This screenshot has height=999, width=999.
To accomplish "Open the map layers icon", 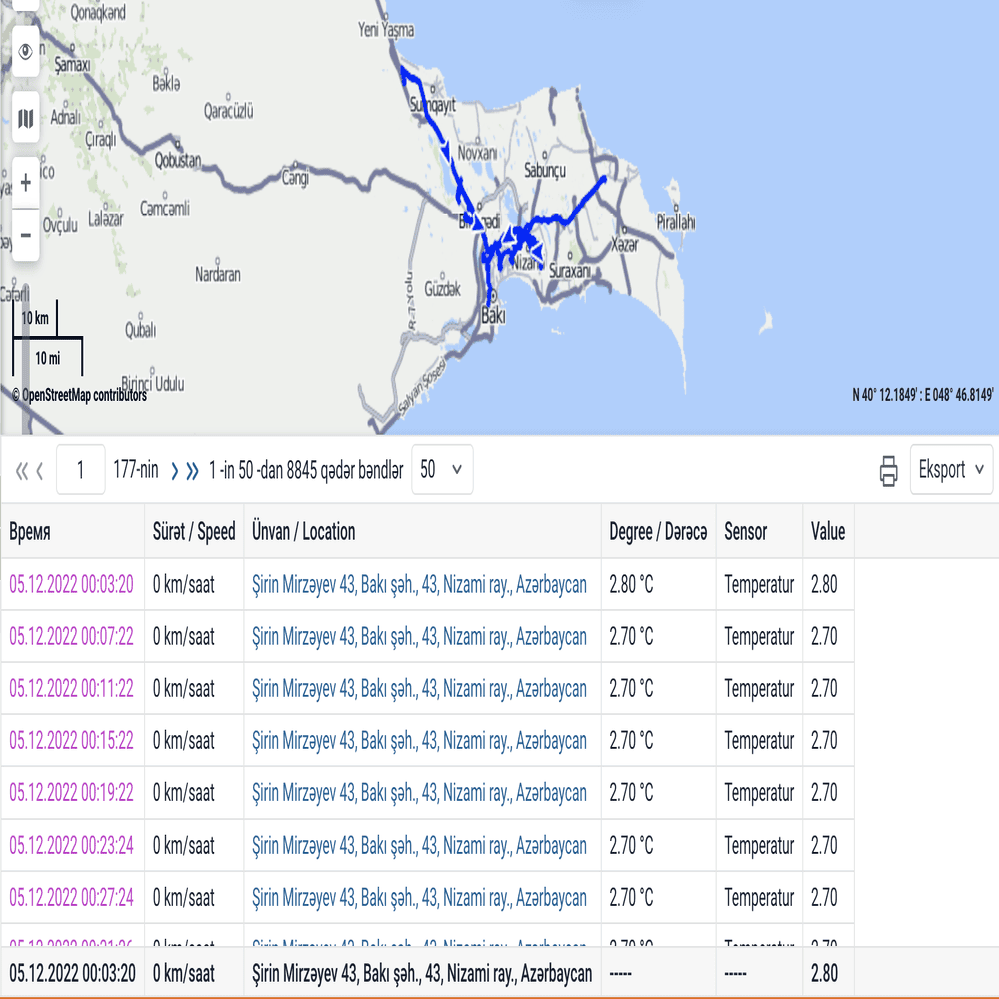I will [x=25, y=117].
